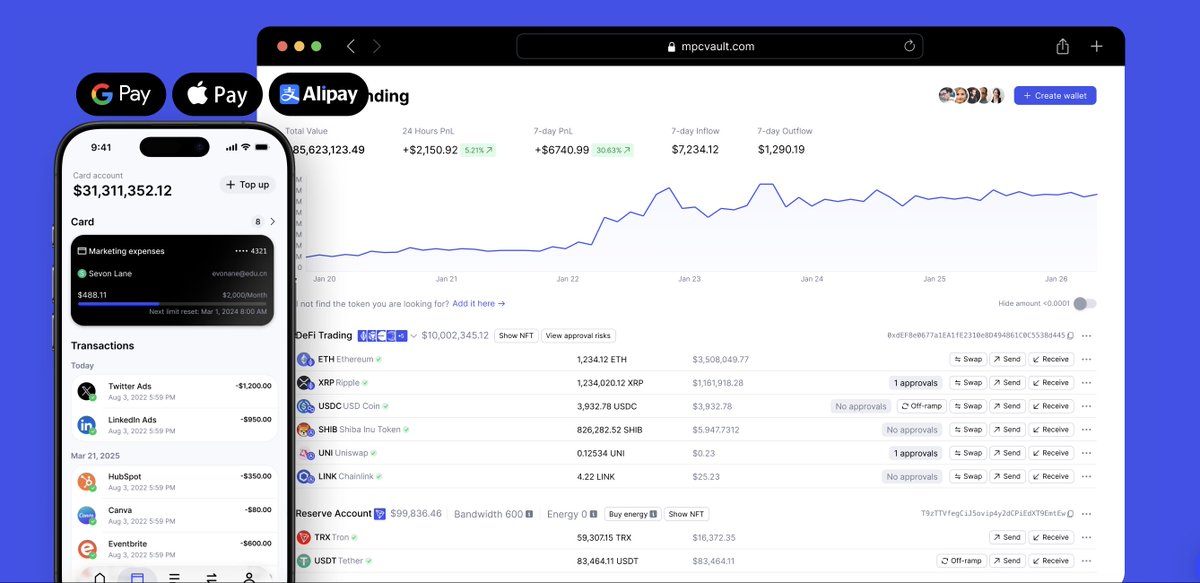Send TRX using its Send button
The image size is (1200, 583).
point(1007,537)
